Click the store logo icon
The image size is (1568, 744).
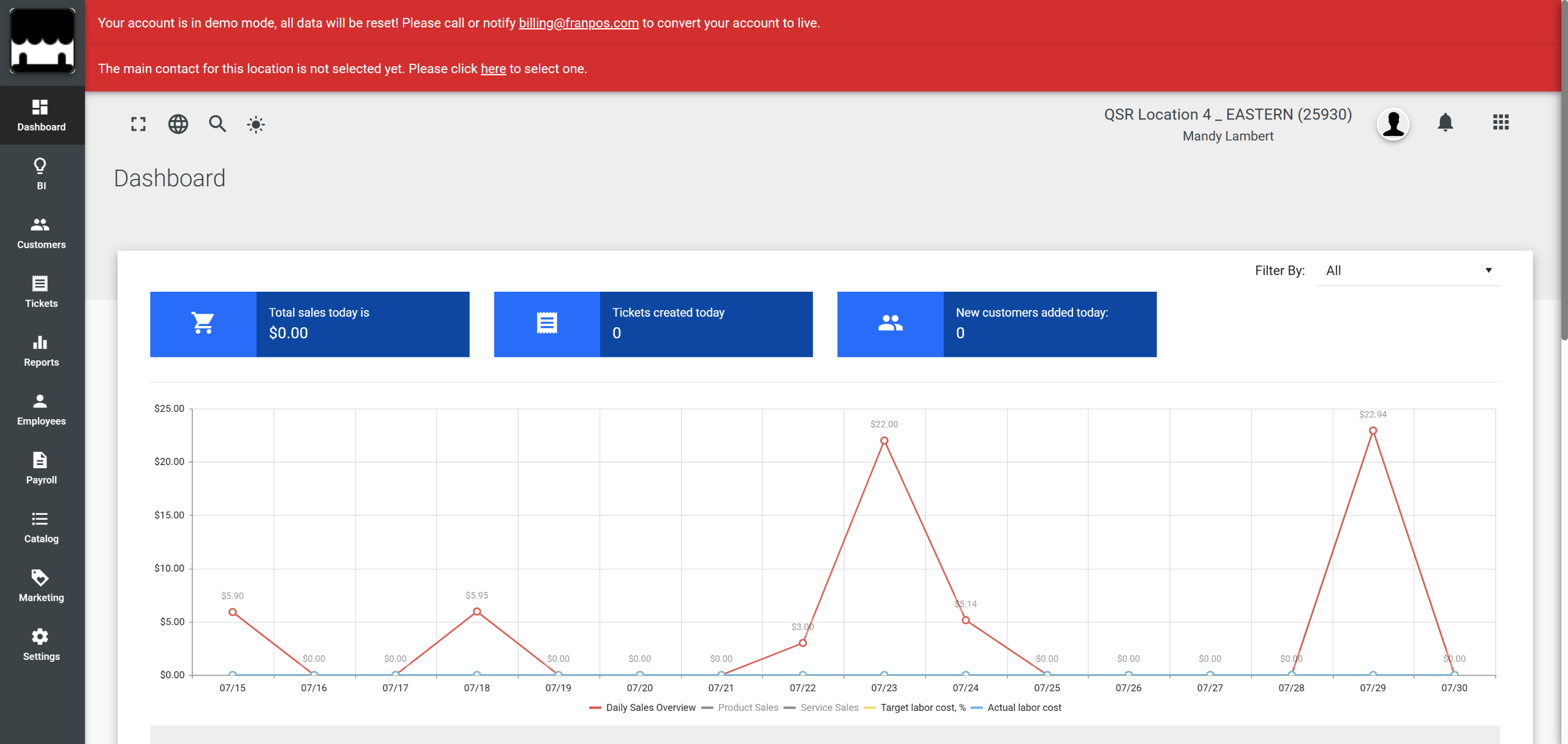pyautogui.click(x=42, y=41)
